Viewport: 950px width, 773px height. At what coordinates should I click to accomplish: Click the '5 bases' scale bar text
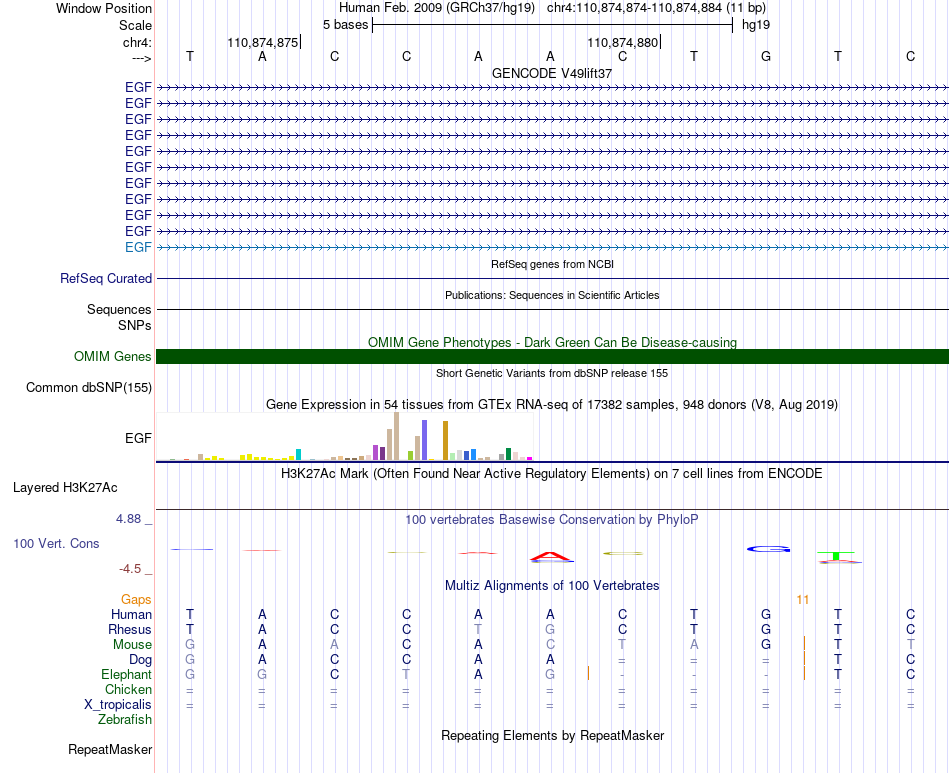coord(345,25)
